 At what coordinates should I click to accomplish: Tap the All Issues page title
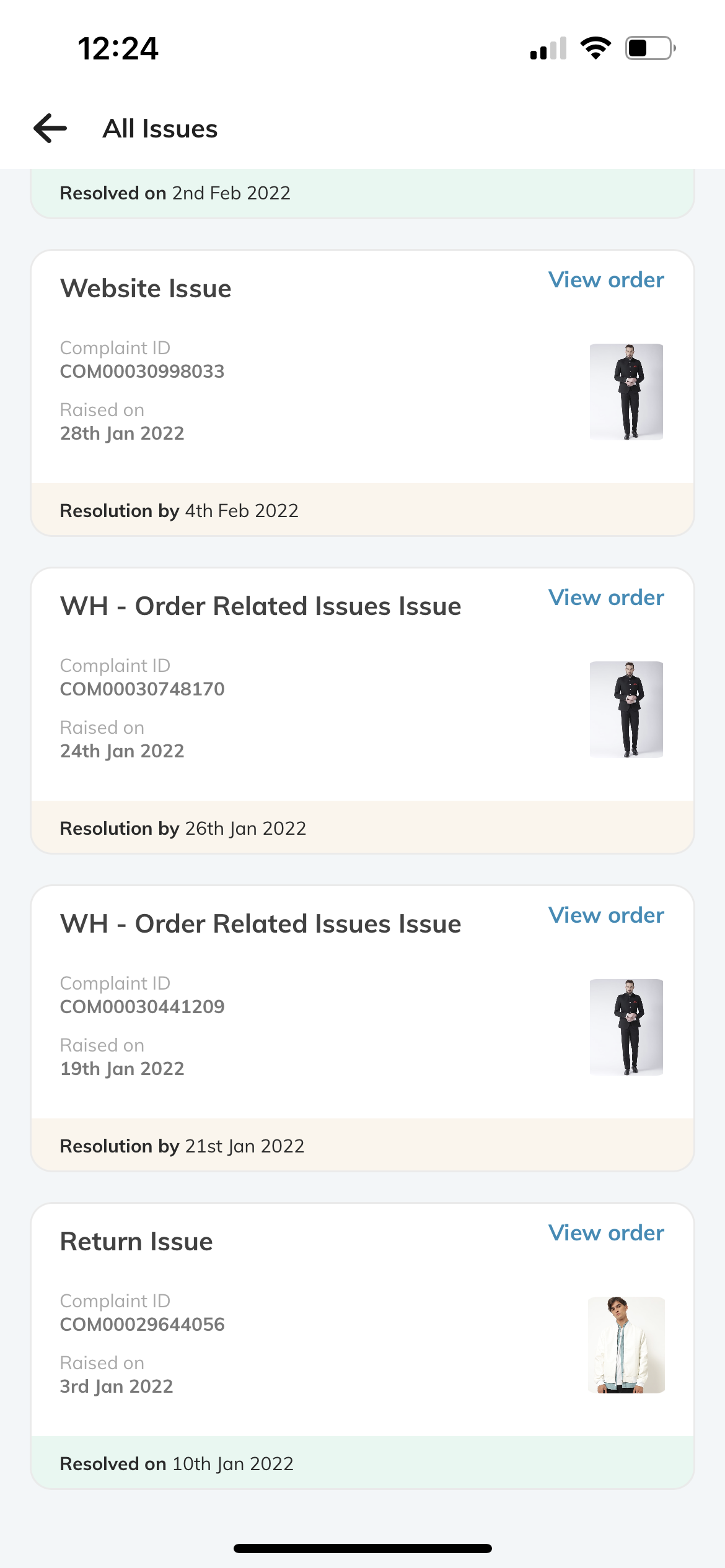(160, 129)
